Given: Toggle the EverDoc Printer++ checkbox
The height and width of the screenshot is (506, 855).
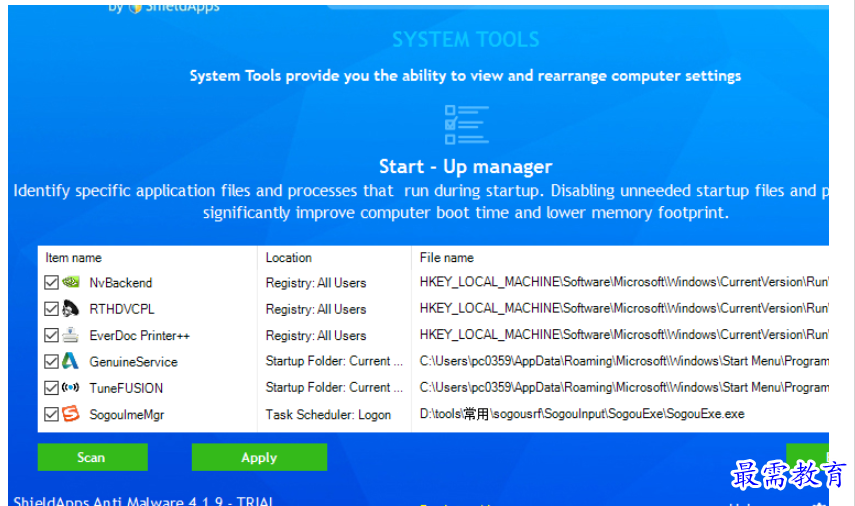Looking at the screenshot, I should pos(51,335).
